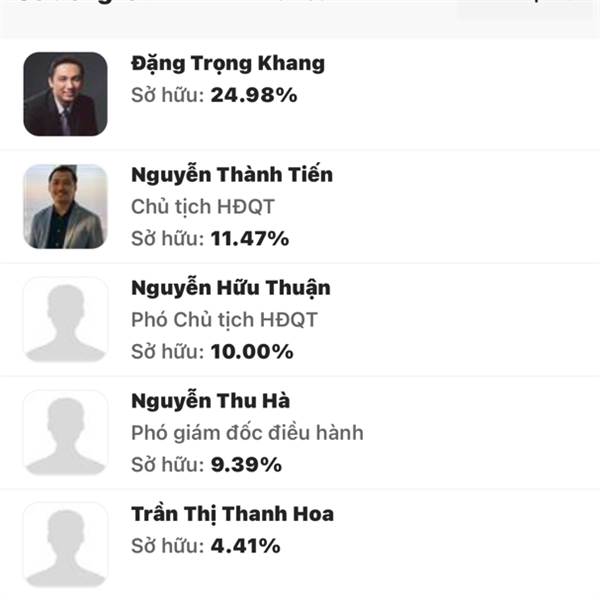Viewport: 600px width, 600px height.
Task: Click Nguyễn Thu Hà's placeholder avatar
Action: tap(65, 432)
